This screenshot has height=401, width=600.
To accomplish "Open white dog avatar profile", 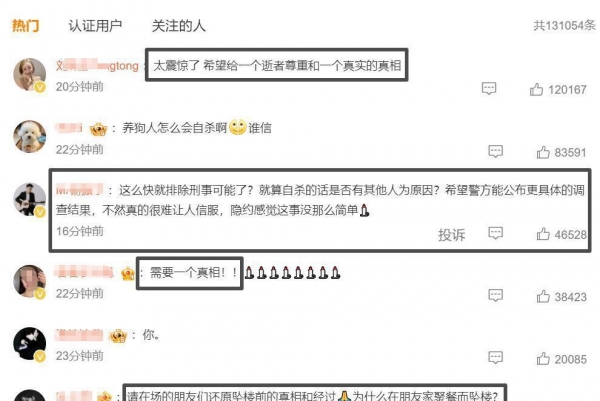I will (x=29, y=137).
